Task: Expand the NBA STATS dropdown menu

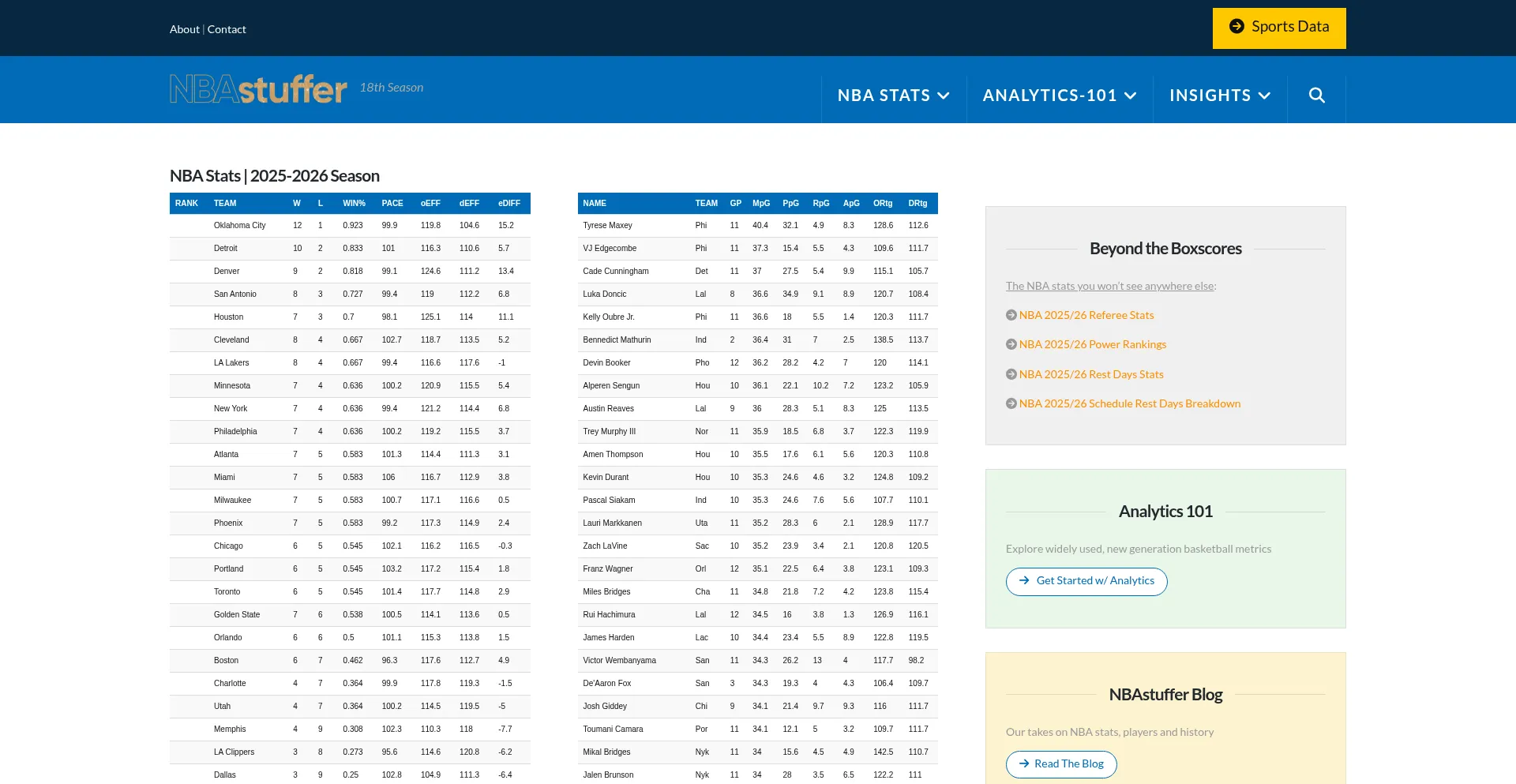Action: coord(893,96)
